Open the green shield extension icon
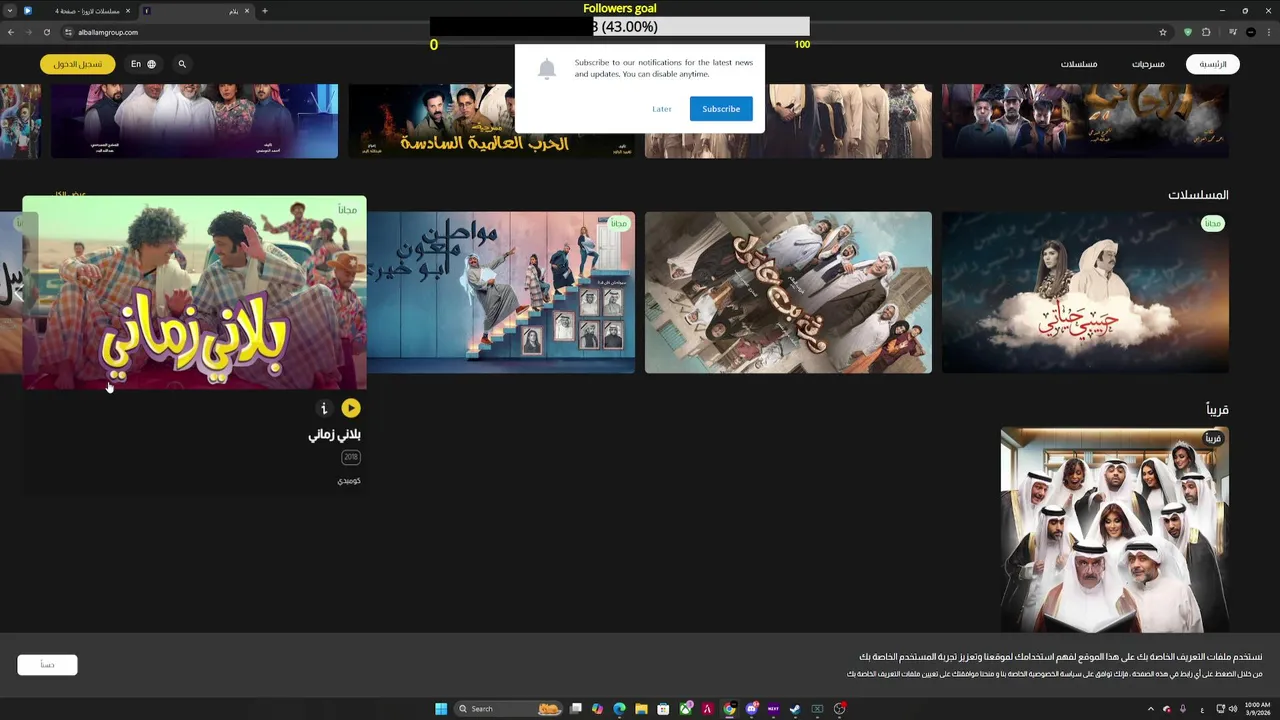 pos(1188,32)
